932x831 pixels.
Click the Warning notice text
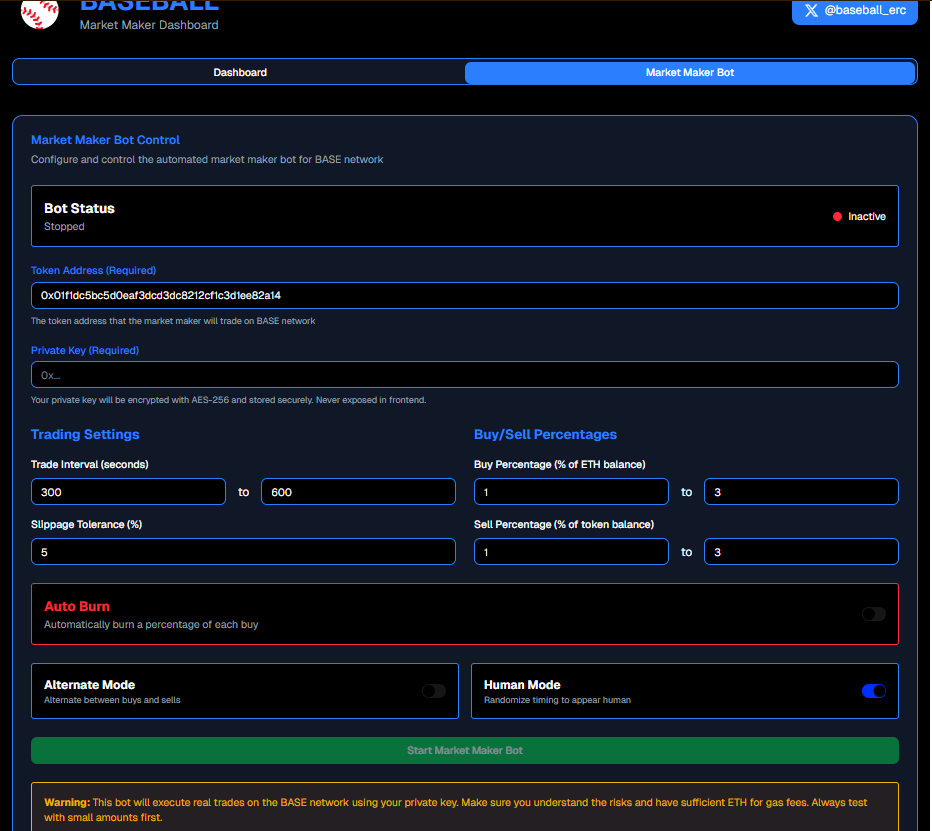pyautogui.click(x=455, y=810)
